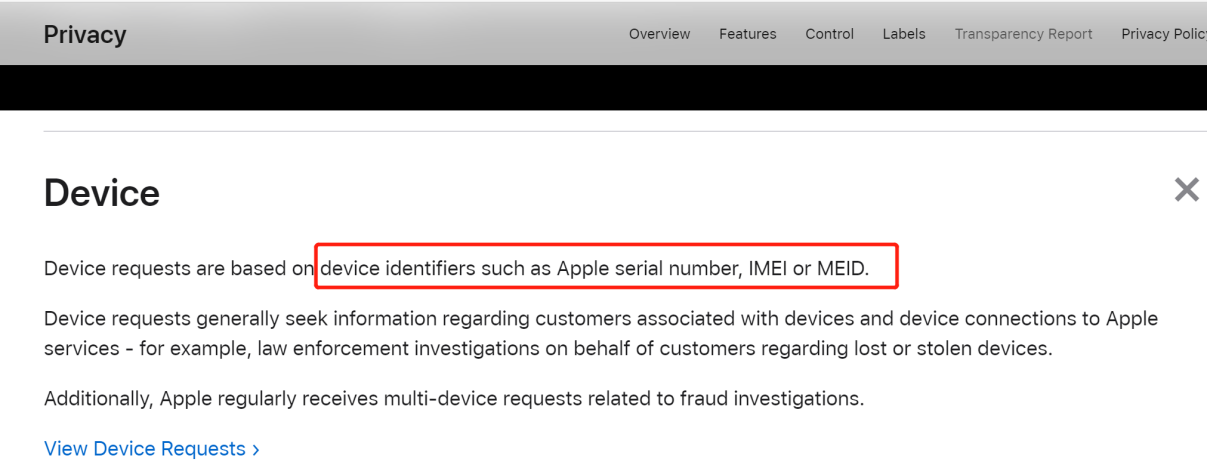This screenshot has width=1207, height=468.
Task: Switch to the Control tab
Action: tap(829, 34)
